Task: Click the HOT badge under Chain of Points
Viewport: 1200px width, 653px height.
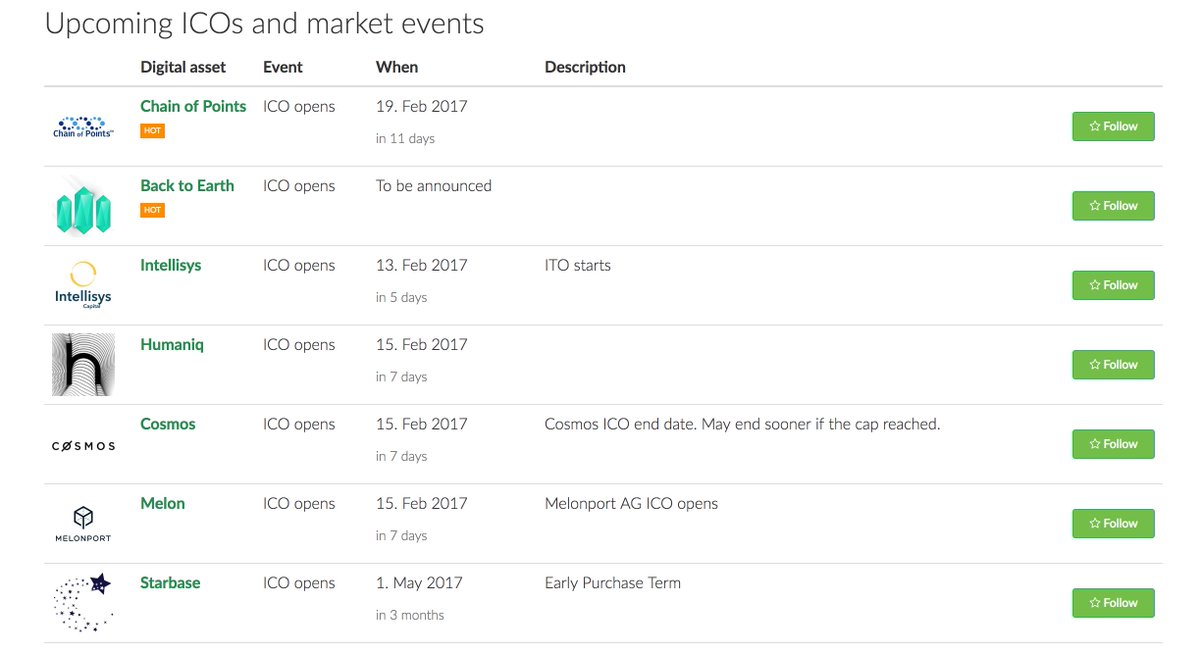Action: [152, 131]
